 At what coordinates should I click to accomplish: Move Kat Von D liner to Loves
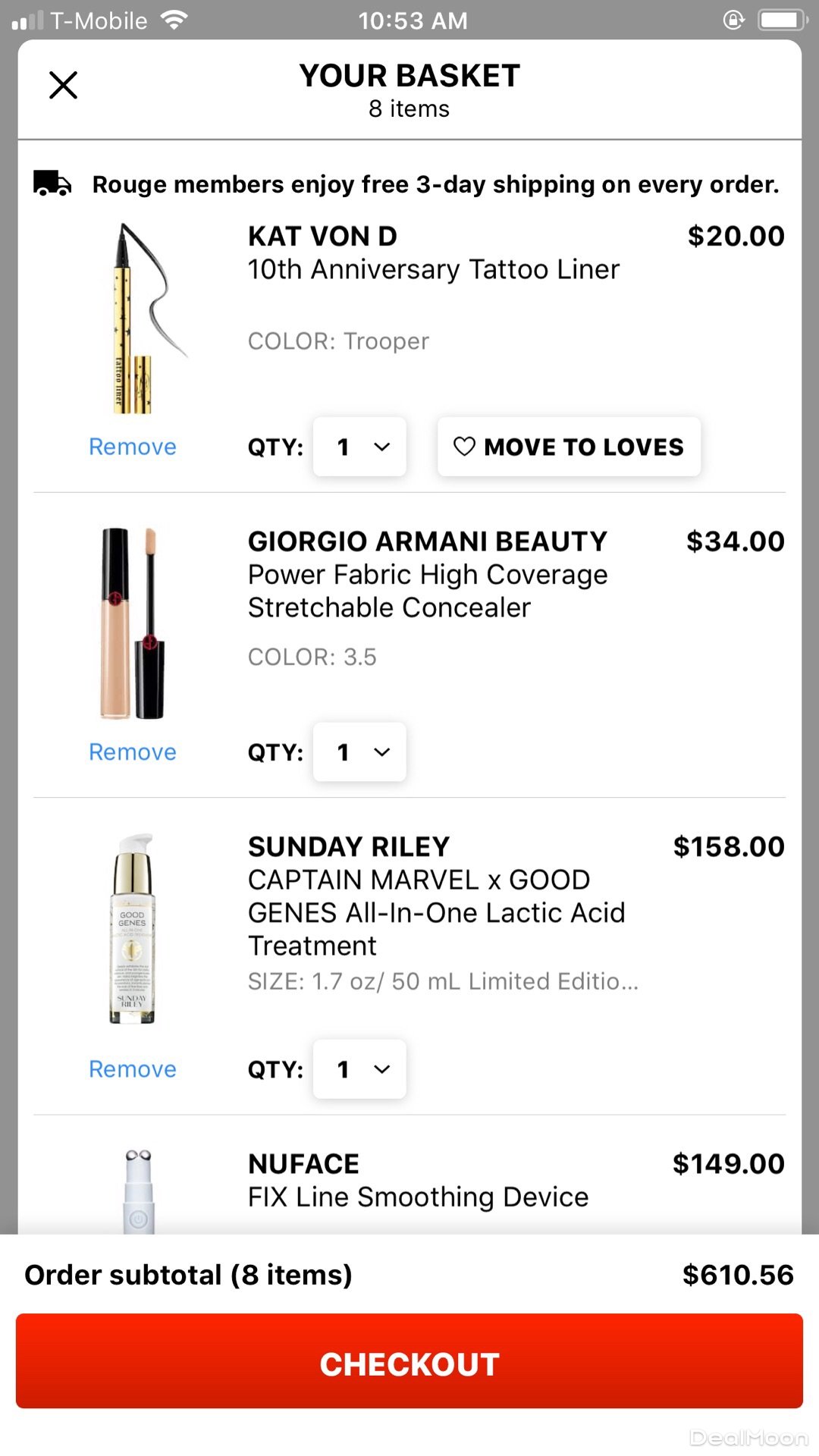click(569, 447)
